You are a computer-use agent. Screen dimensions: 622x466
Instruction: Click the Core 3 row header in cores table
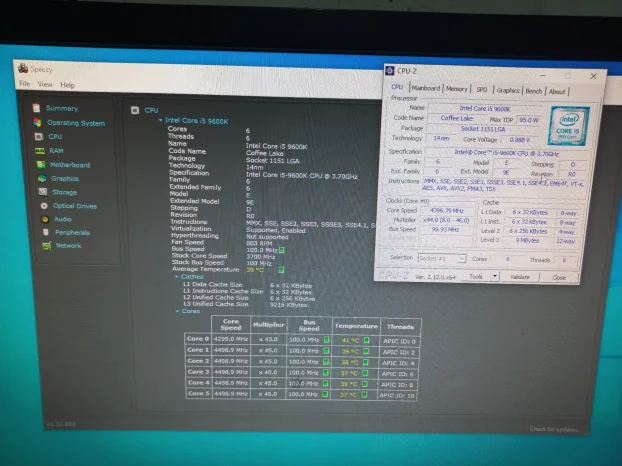tap(198, 372)
